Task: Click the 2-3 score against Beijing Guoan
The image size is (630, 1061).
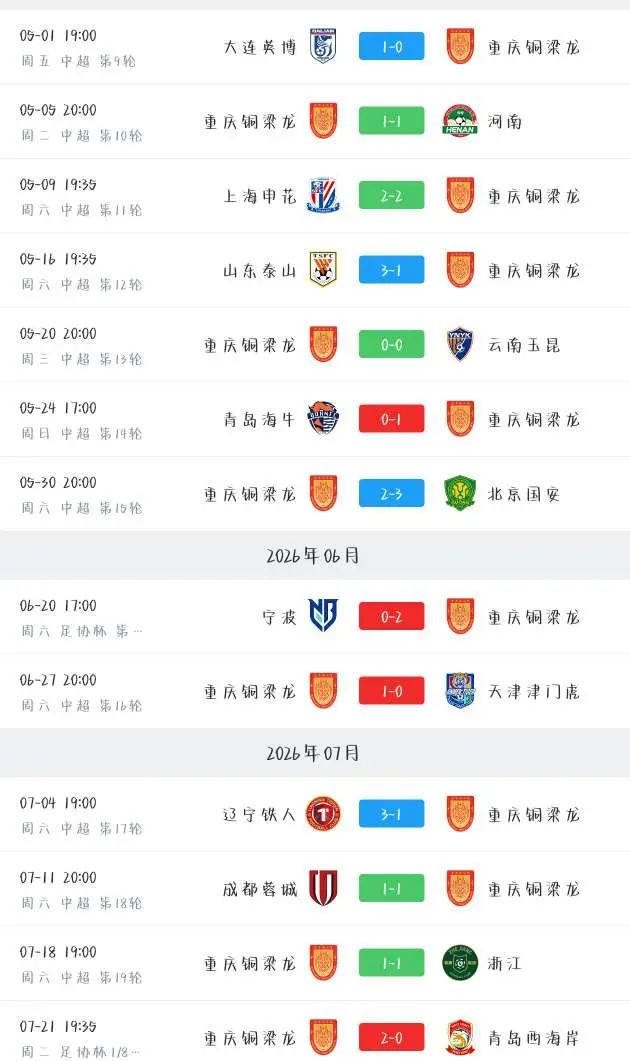Action: (392, 493)
